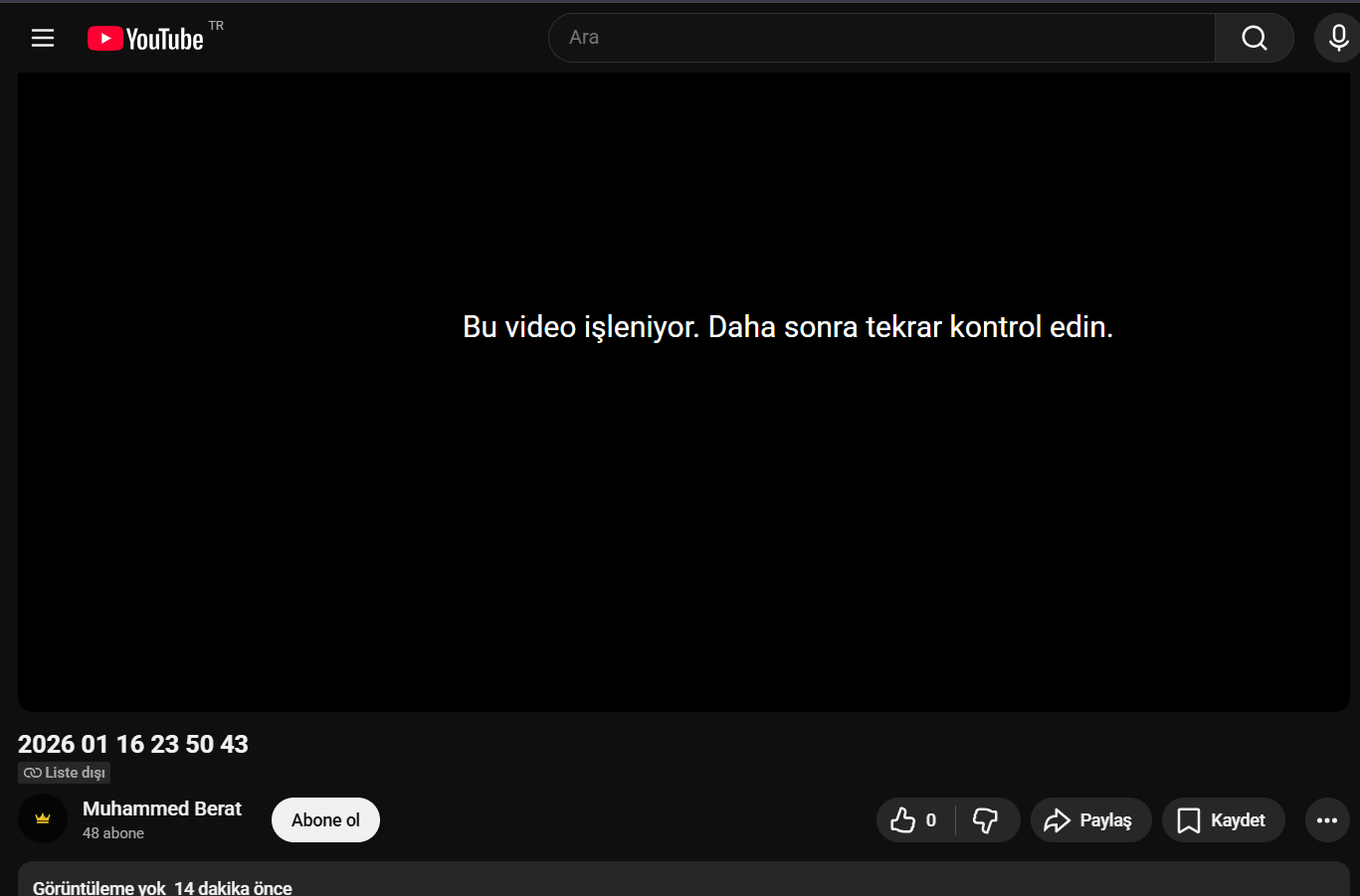Click the video processing message text
The image size is (1360, 896).
pos(788,327)
